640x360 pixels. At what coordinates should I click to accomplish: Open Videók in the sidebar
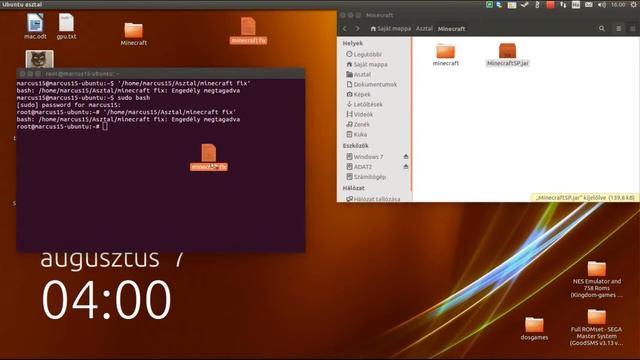pos(360,114)
